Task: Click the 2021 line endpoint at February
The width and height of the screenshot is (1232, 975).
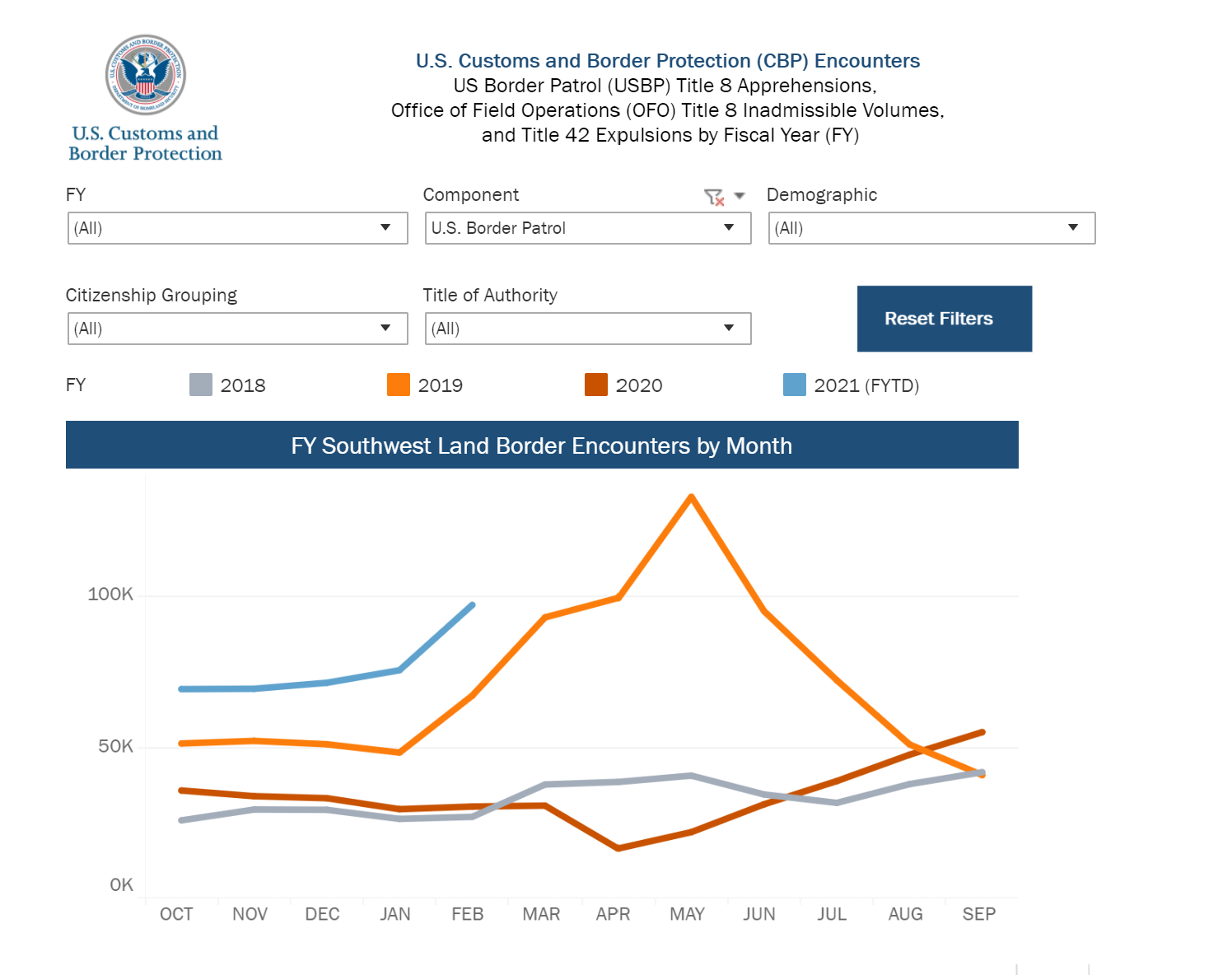Action: (472, 605)
